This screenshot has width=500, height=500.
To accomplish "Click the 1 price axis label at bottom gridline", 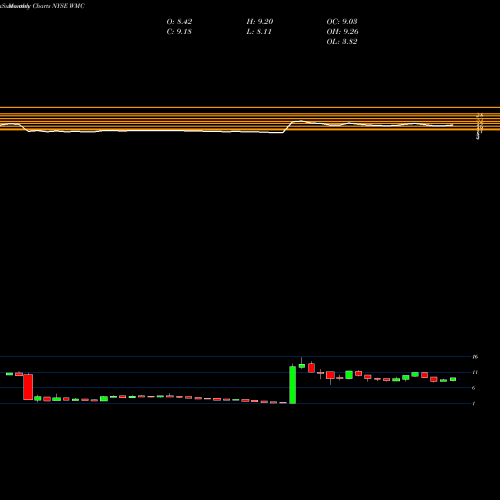I will pyautogui.click(x=474, y=403).
